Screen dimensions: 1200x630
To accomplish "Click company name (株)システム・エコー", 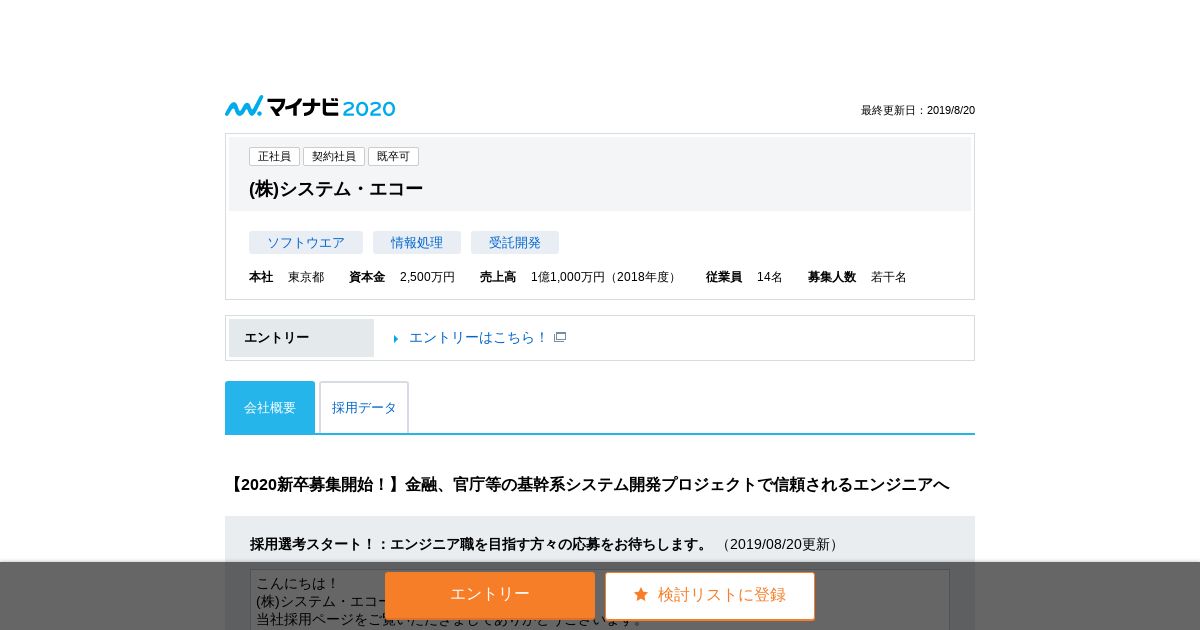I will (x=336, y=189).
